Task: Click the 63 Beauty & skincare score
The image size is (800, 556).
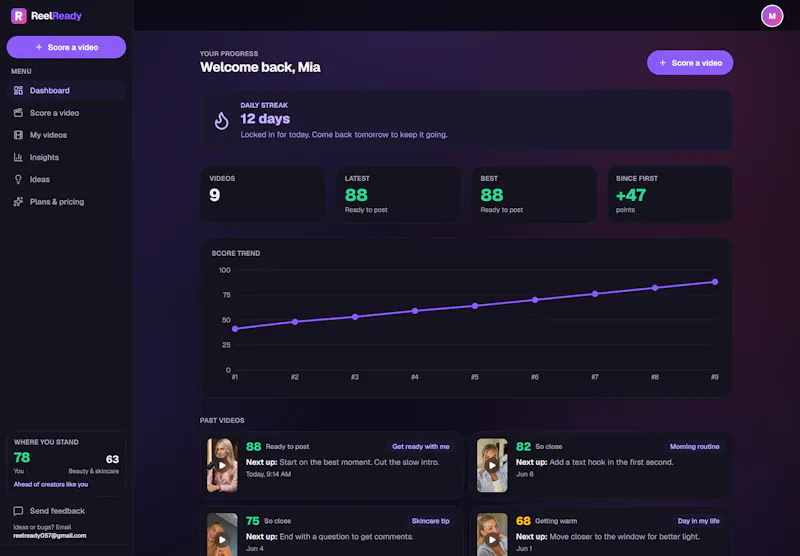Action: (x=112, y=459)
